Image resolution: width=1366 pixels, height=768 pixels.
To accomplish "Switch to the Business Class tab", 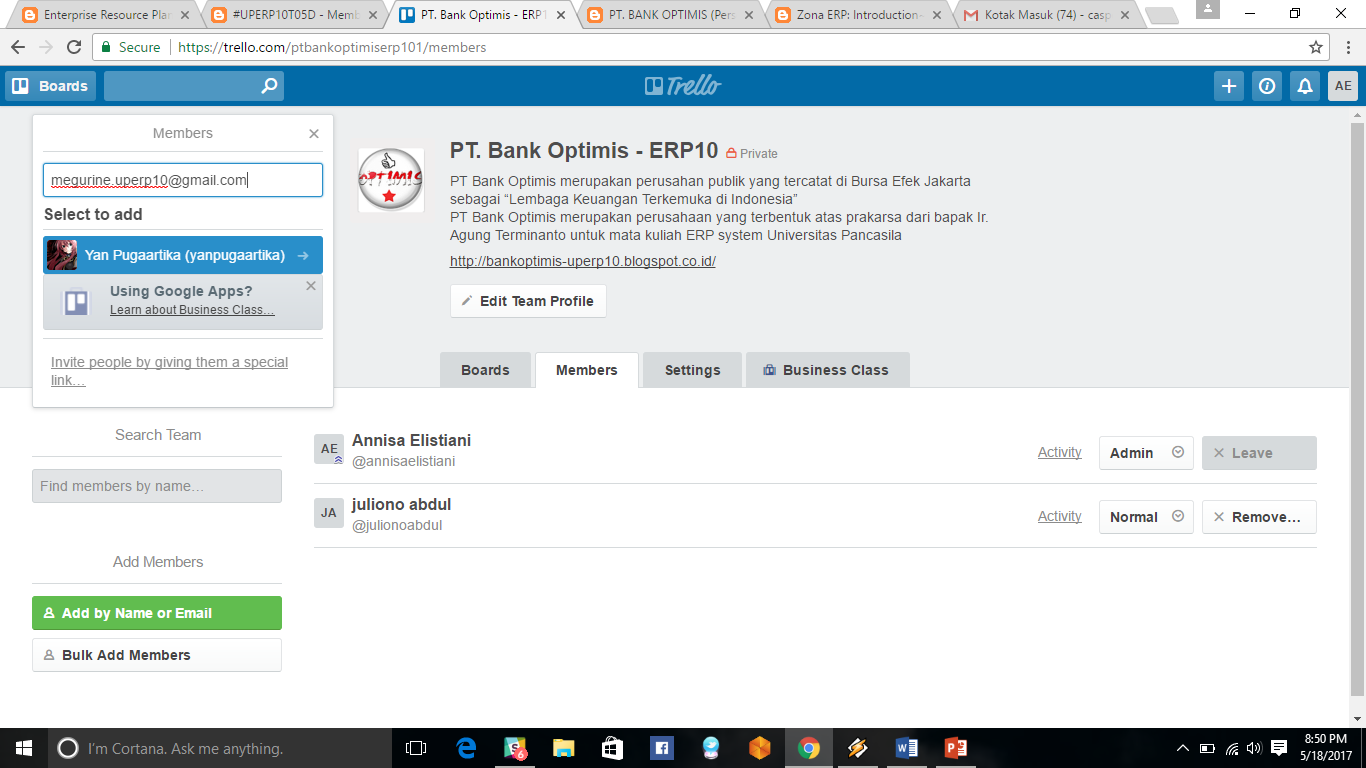I will tap(827, 370).
